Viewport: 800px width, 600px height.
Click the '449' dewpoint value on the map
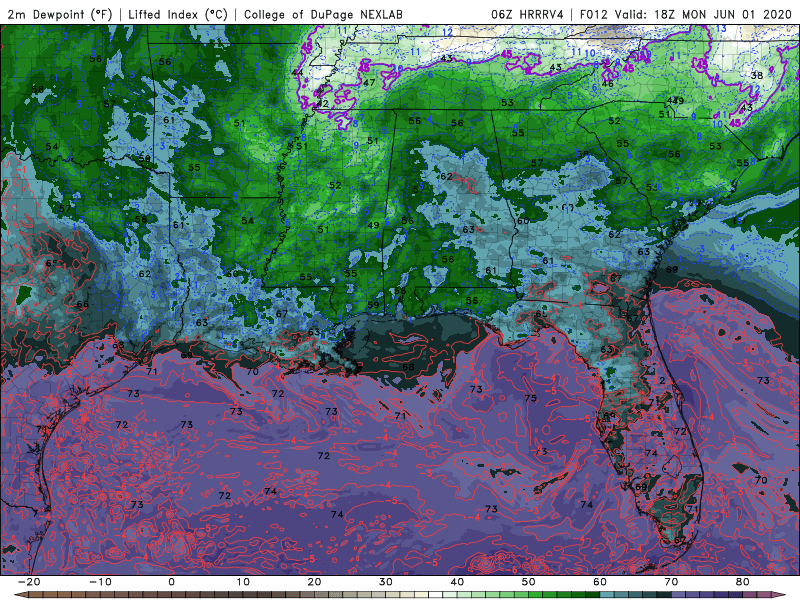[676, 101]
